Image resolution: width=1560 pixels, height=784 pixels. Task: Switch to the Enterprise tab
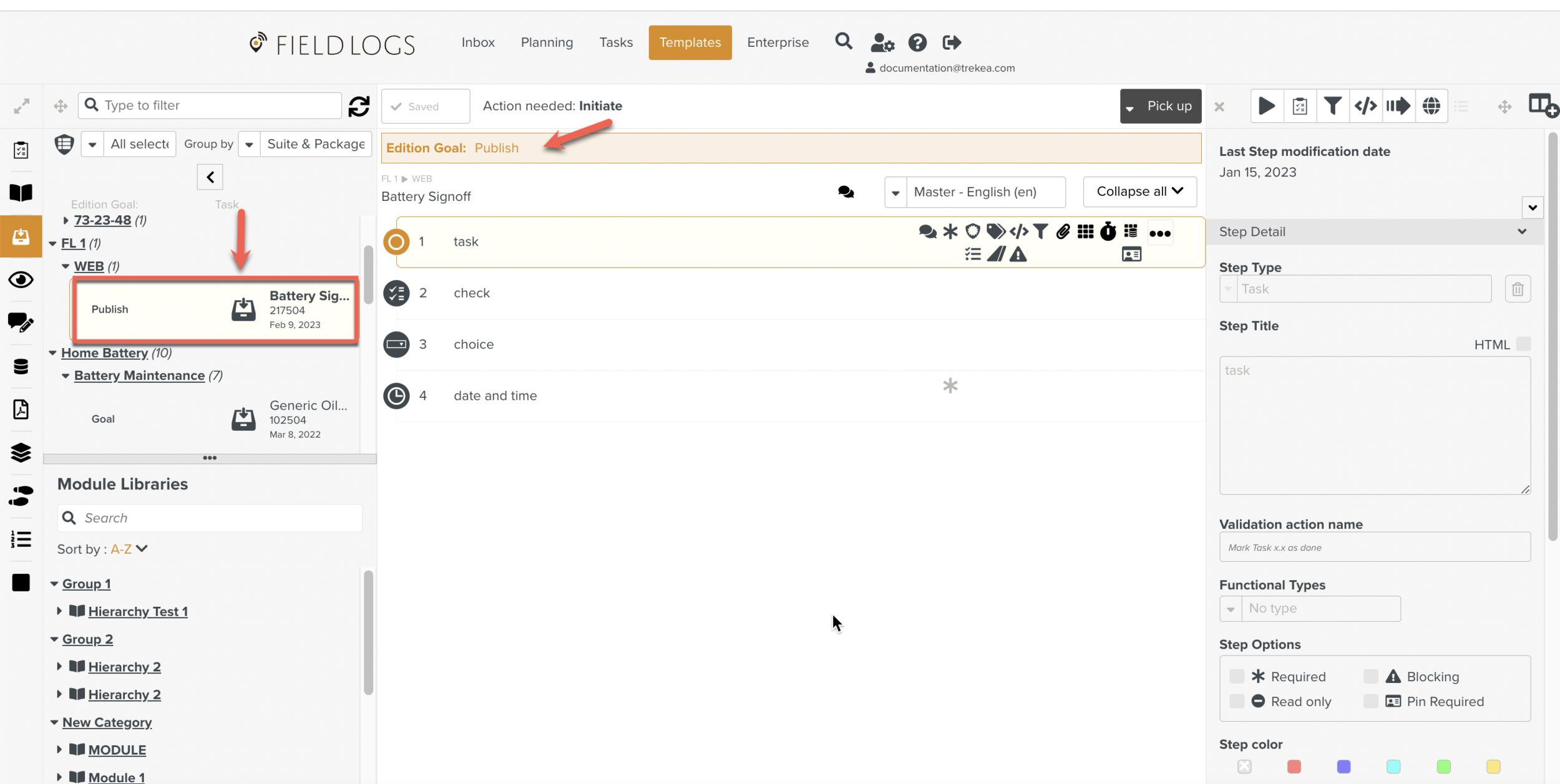coord(778,42)
